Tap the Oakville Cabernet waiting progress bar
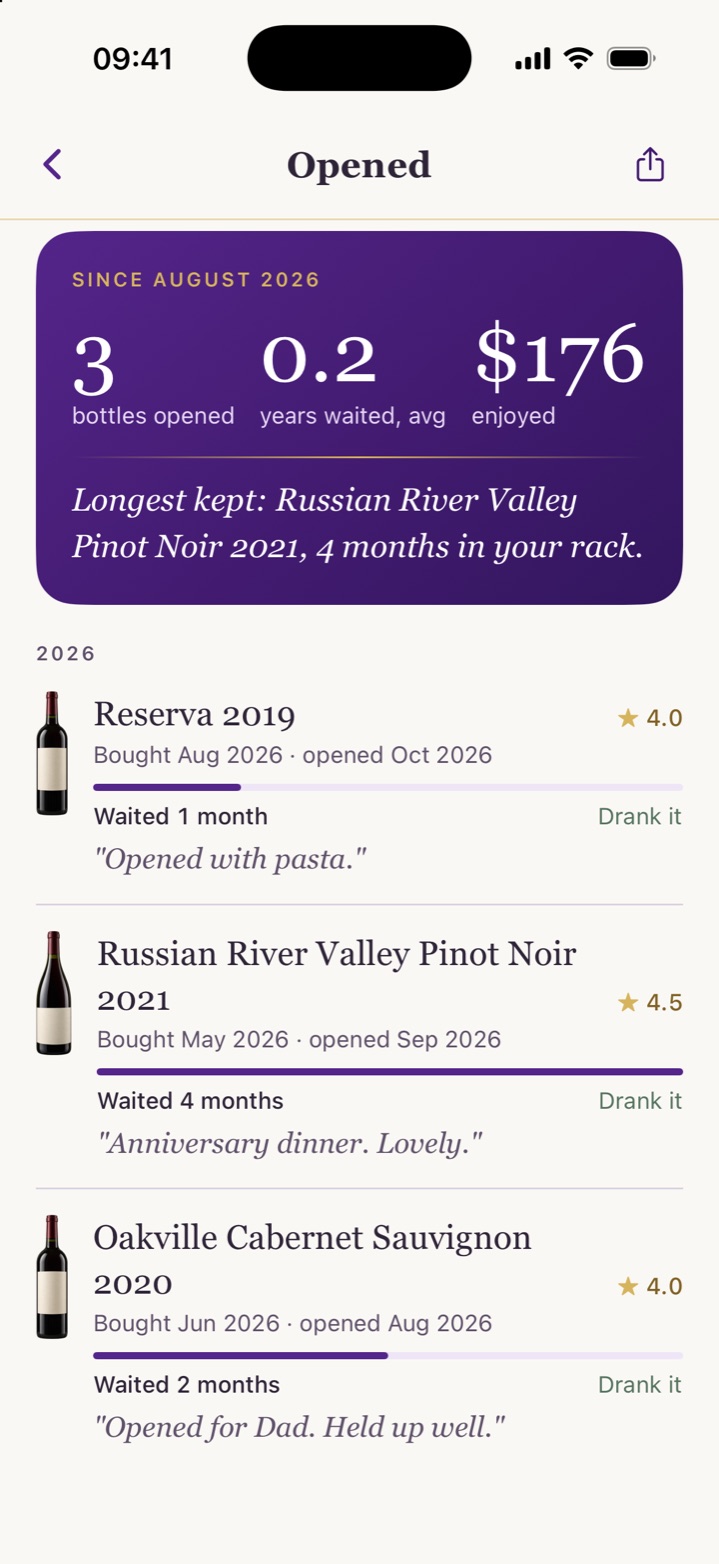This screenshot has width=719, height=1564. pos(388,1355)
